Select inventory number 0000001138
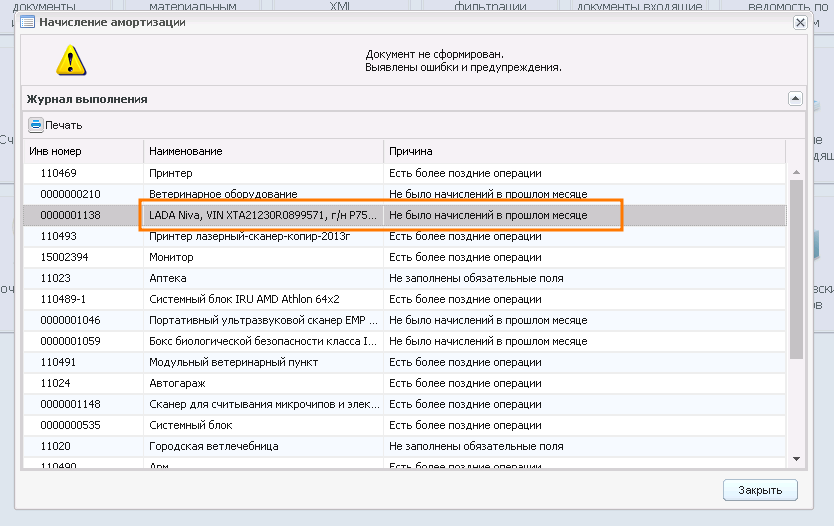 pyautogui.click(x=70, y=215)
